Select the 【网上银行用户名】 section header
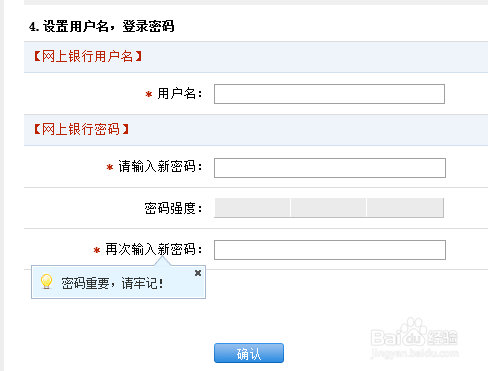Viewport: 488px width, 371px height. pyautogui.click(x=88, y=56)
